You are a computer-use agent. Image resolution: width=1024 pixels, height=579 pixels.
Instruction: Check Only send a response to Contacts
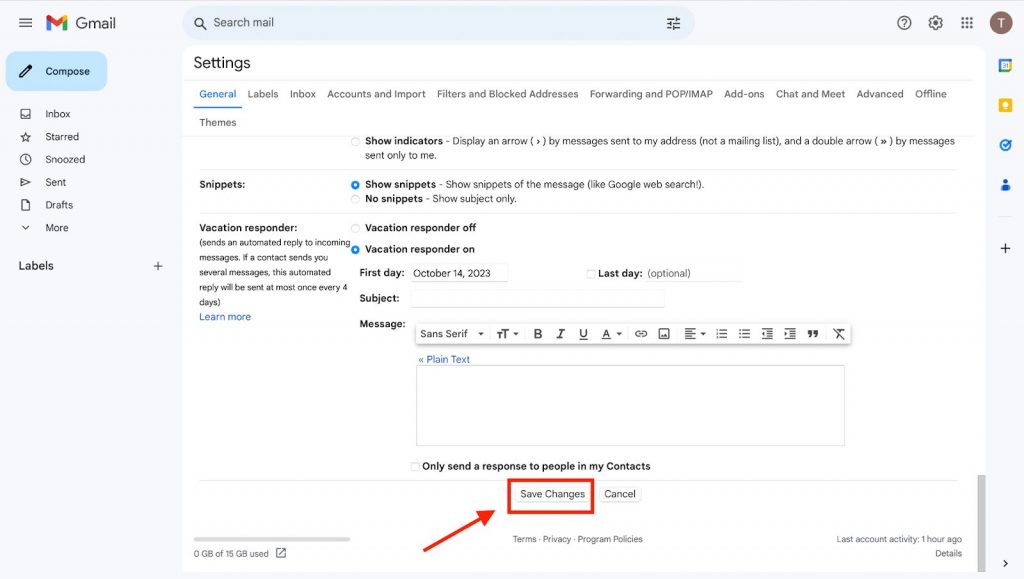coord(414,466)
